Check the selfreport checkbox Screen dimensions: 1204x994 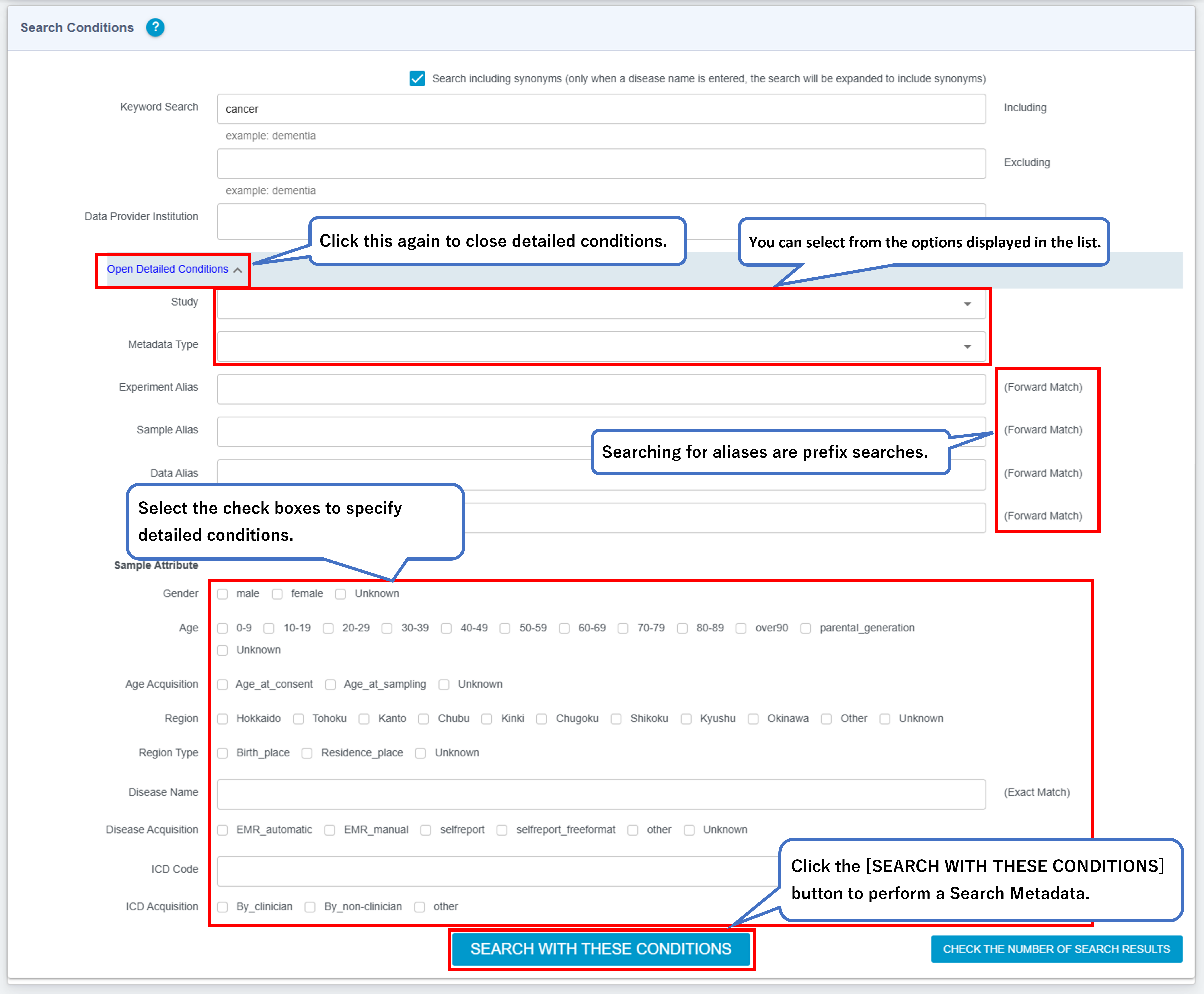[x=426, y=830]
